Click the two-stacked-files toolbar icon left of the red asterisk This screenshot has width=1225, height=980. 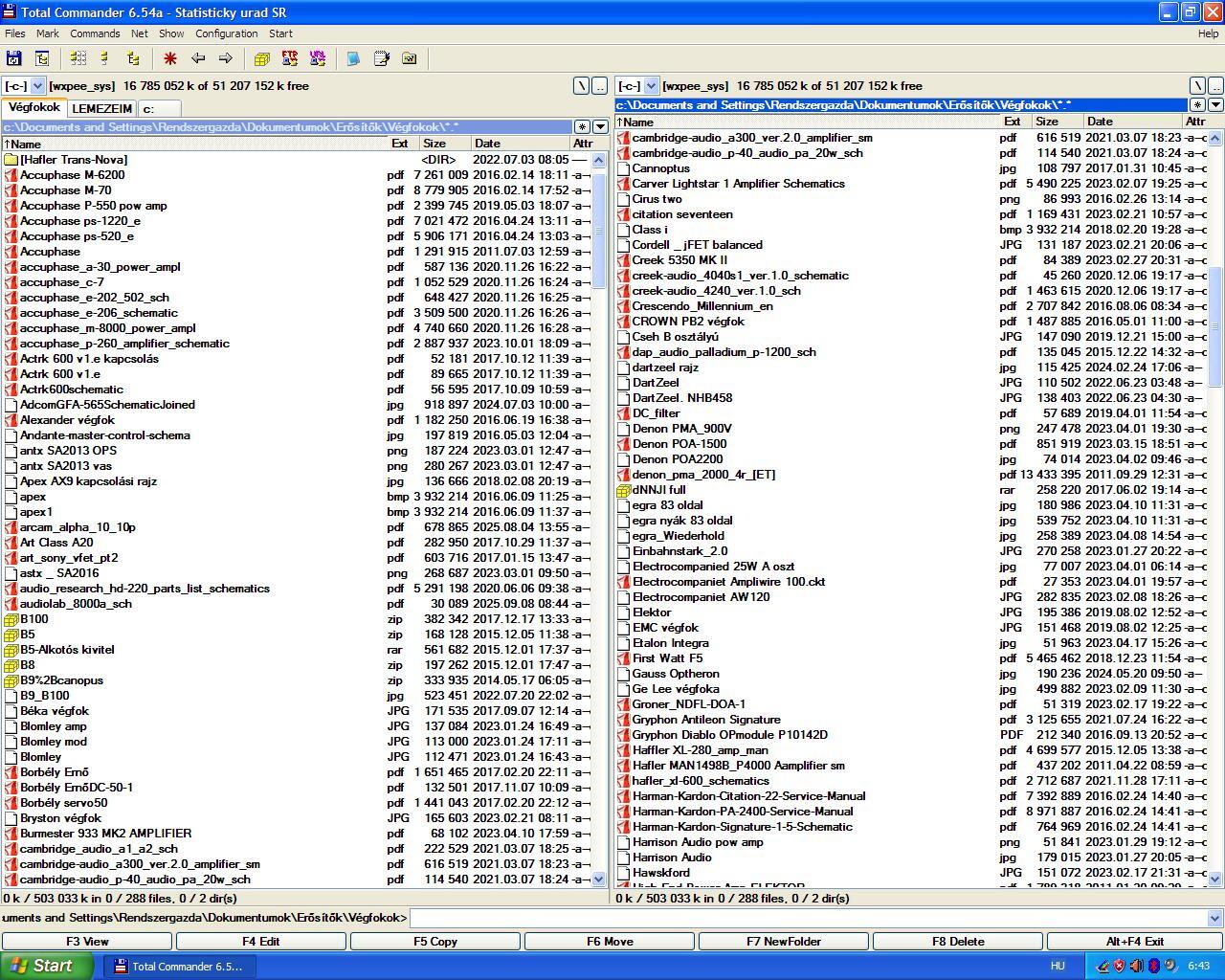point(105,58)
